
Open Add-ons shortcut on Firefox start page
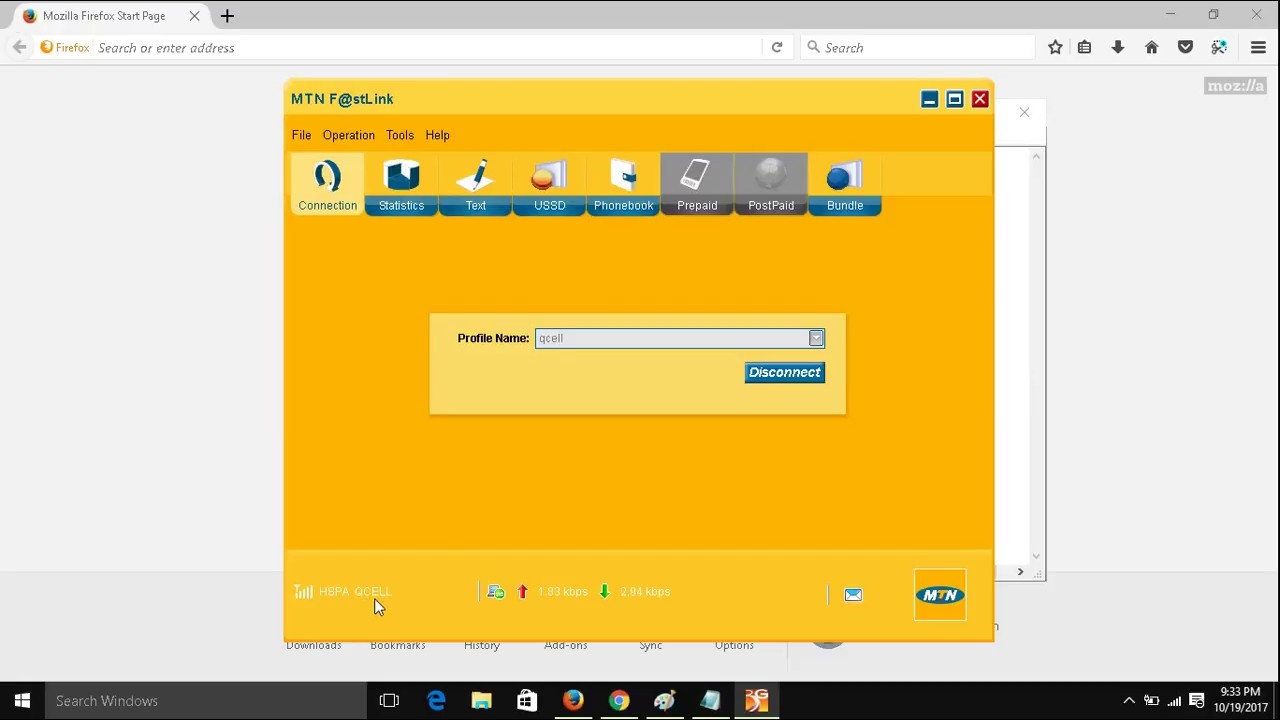pyautogui.click(x=566, y=645)
